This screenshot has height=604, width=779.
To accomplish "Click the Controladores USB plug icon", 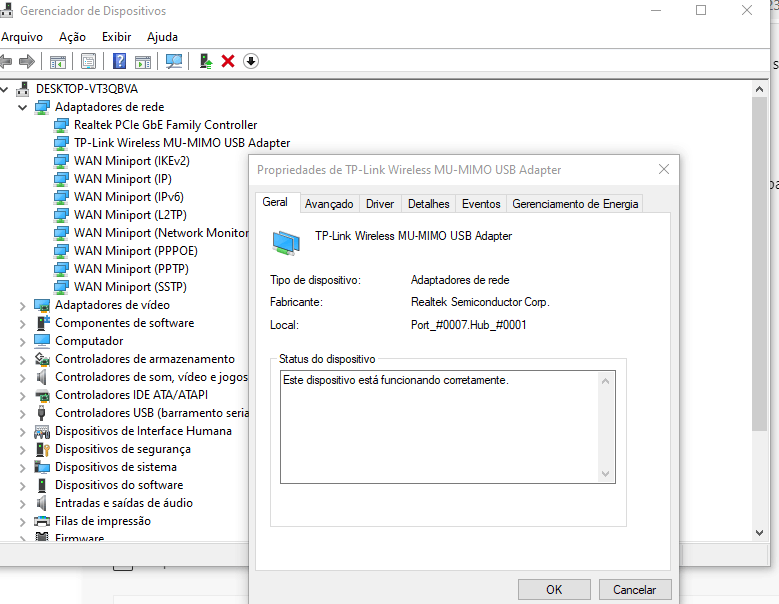I will [42, 413].
